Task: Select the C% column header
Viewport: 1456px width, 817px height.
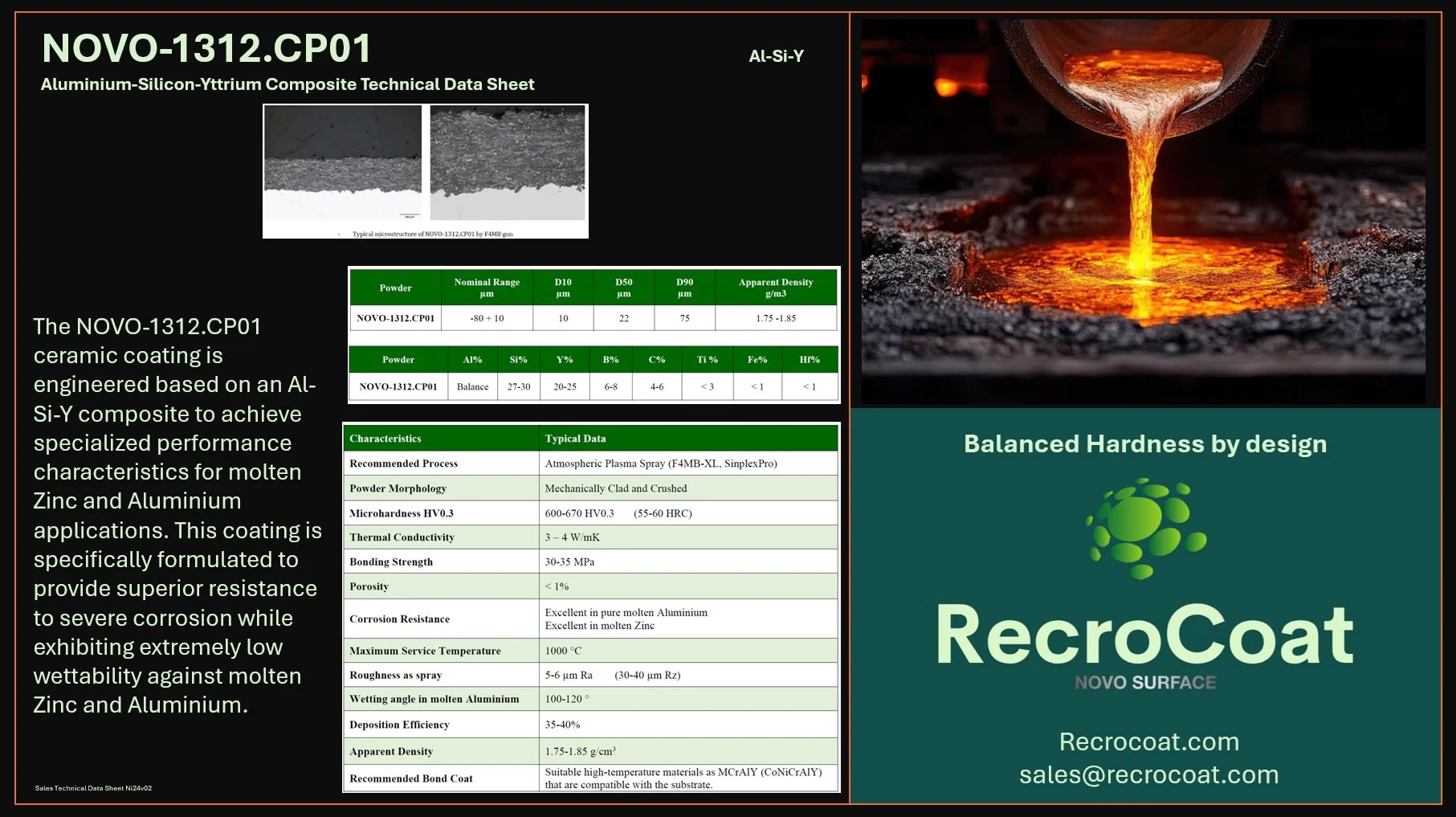Action: 657,359
